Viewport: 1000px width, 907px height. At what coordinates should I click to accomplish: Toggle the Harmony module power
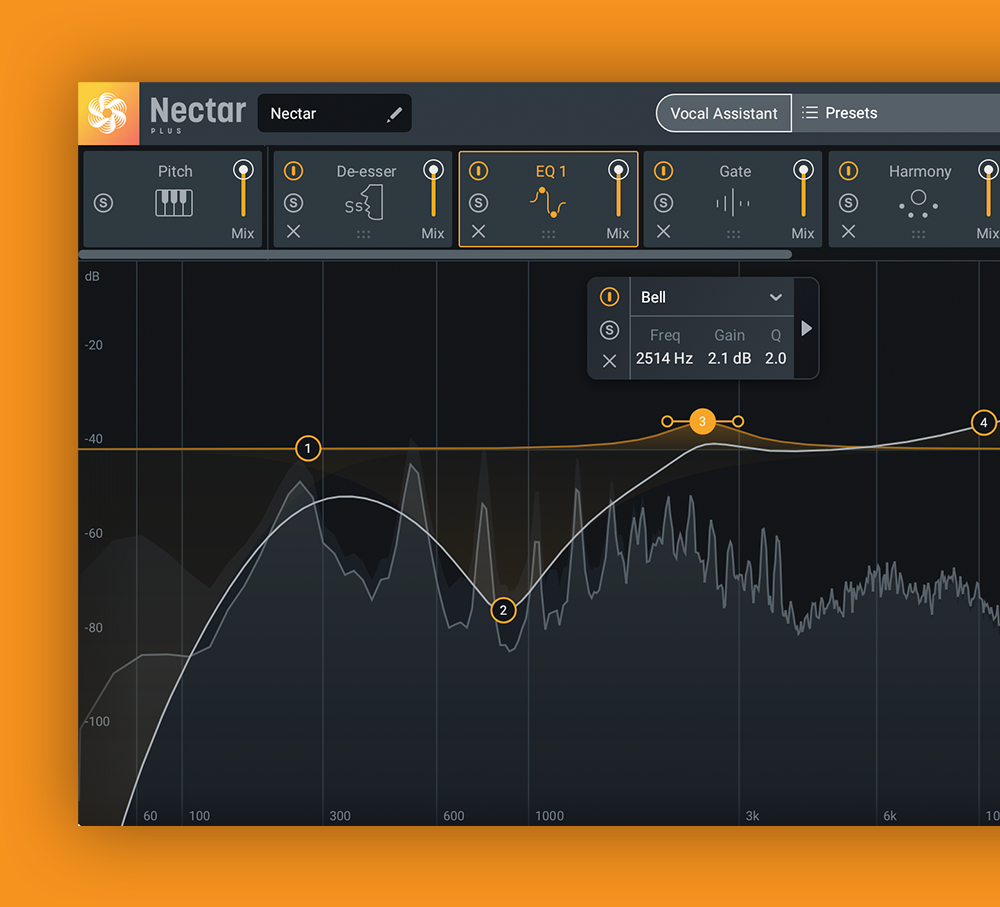848,171
